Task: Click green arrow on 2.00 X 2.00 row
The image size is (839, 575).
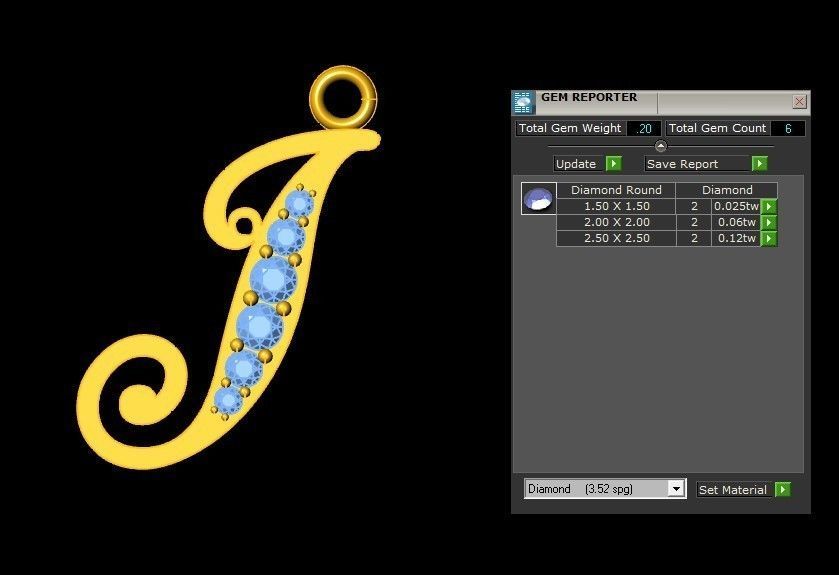Action: tap(769, 223)
